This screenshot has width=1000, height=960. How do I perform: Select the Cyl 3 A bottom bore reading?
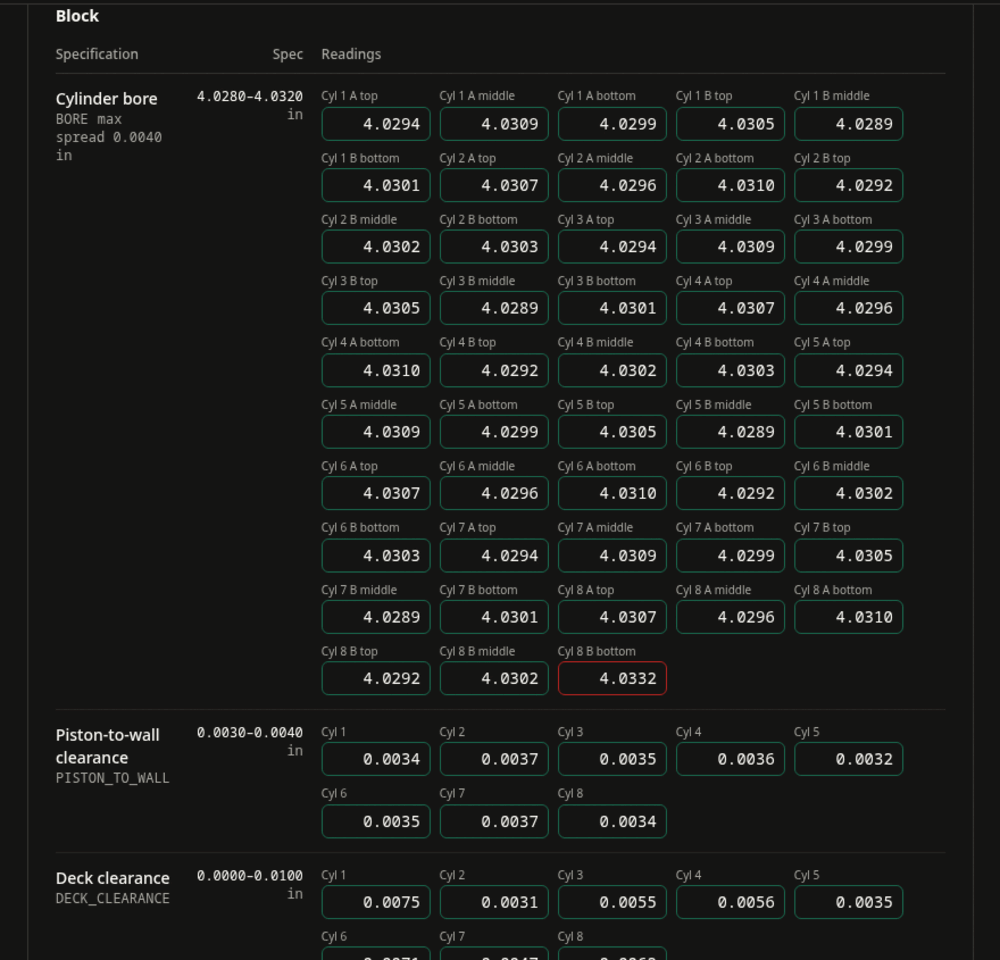[x=848, y=246]
